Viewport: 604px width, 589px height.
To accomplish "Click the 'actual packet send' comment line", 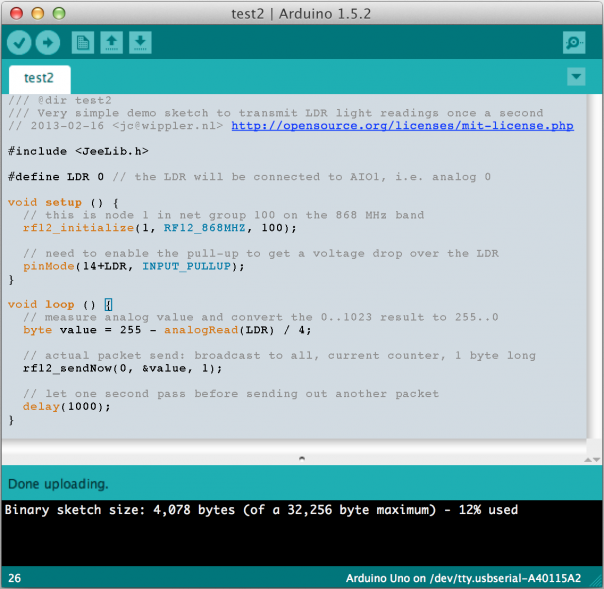I will pyautogui.click(x=279, y=356).
